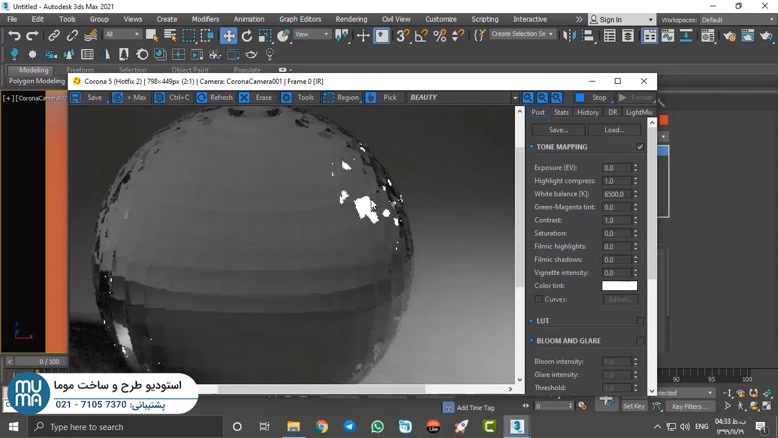Open the Graph Editors menu
Viewport: 778px width, 438px height.
coord(300,19)
